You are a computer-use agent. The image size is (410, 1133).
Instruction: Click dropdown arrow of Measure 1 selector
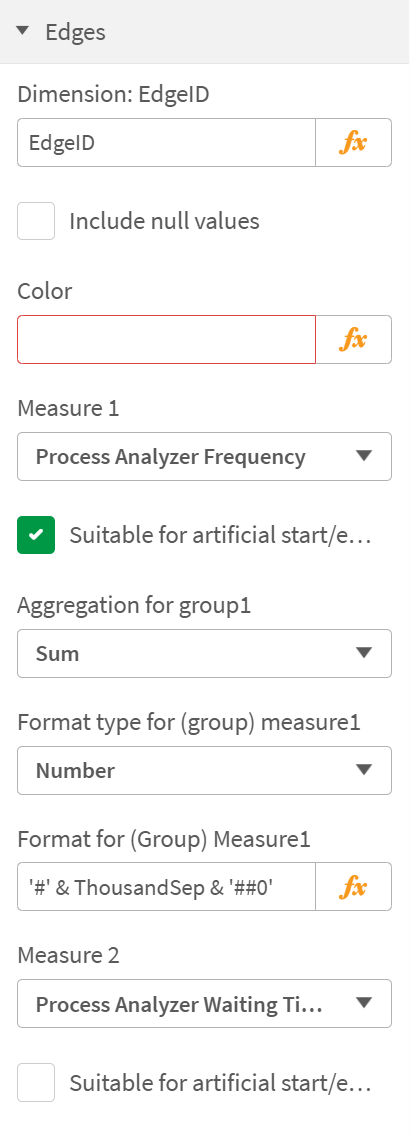364,456
